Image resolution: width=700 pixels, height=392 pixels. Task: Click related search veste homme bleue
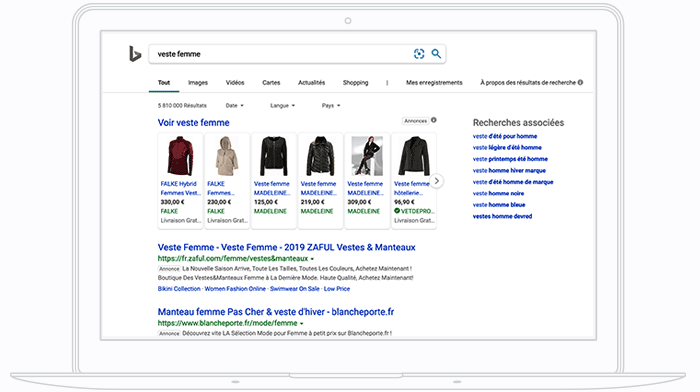click(x=499, y=205)
